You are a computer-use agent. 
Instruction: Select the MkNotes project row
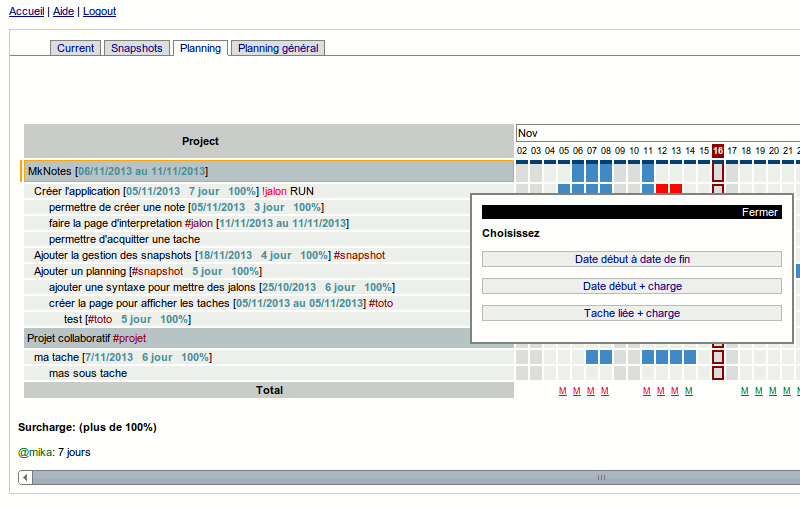coord(268,171)
